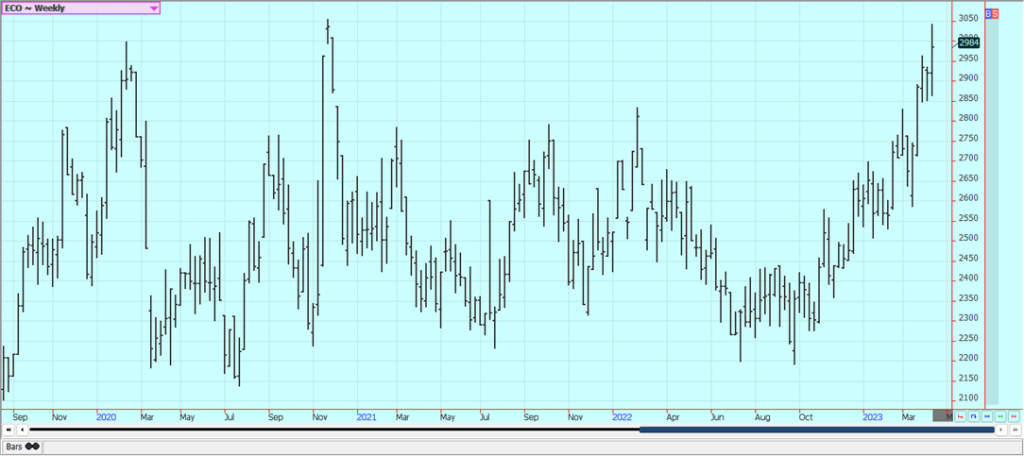Click the 2021 year label on the time axis
Image resolution: width=1024 pixels, height=456 pixels.
[367, 417]
